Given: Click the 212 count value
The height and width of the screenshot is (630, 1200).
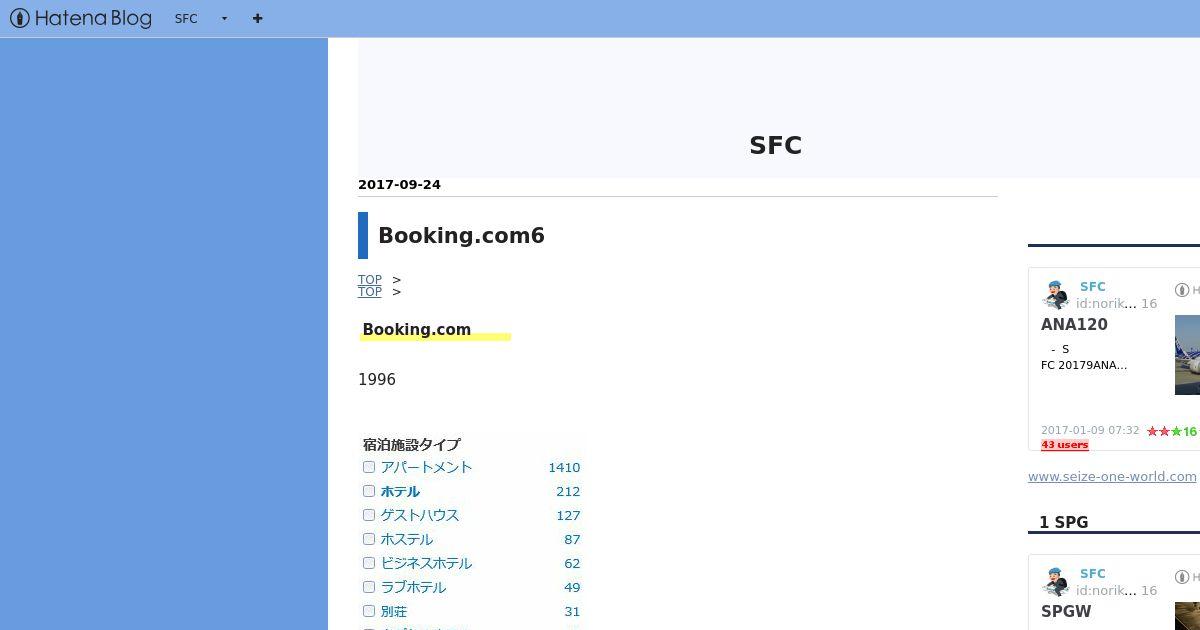Looking at the screenshot, I should click(x=568, y=491).
